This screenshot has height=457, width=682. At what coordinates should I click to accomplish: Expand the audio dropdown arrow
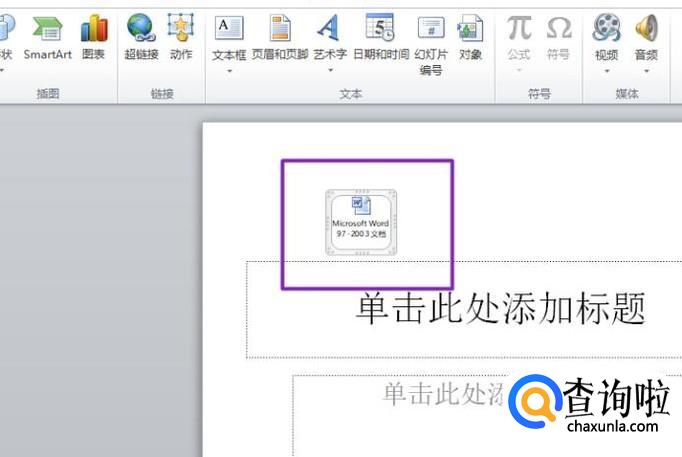tap(647, 70)
